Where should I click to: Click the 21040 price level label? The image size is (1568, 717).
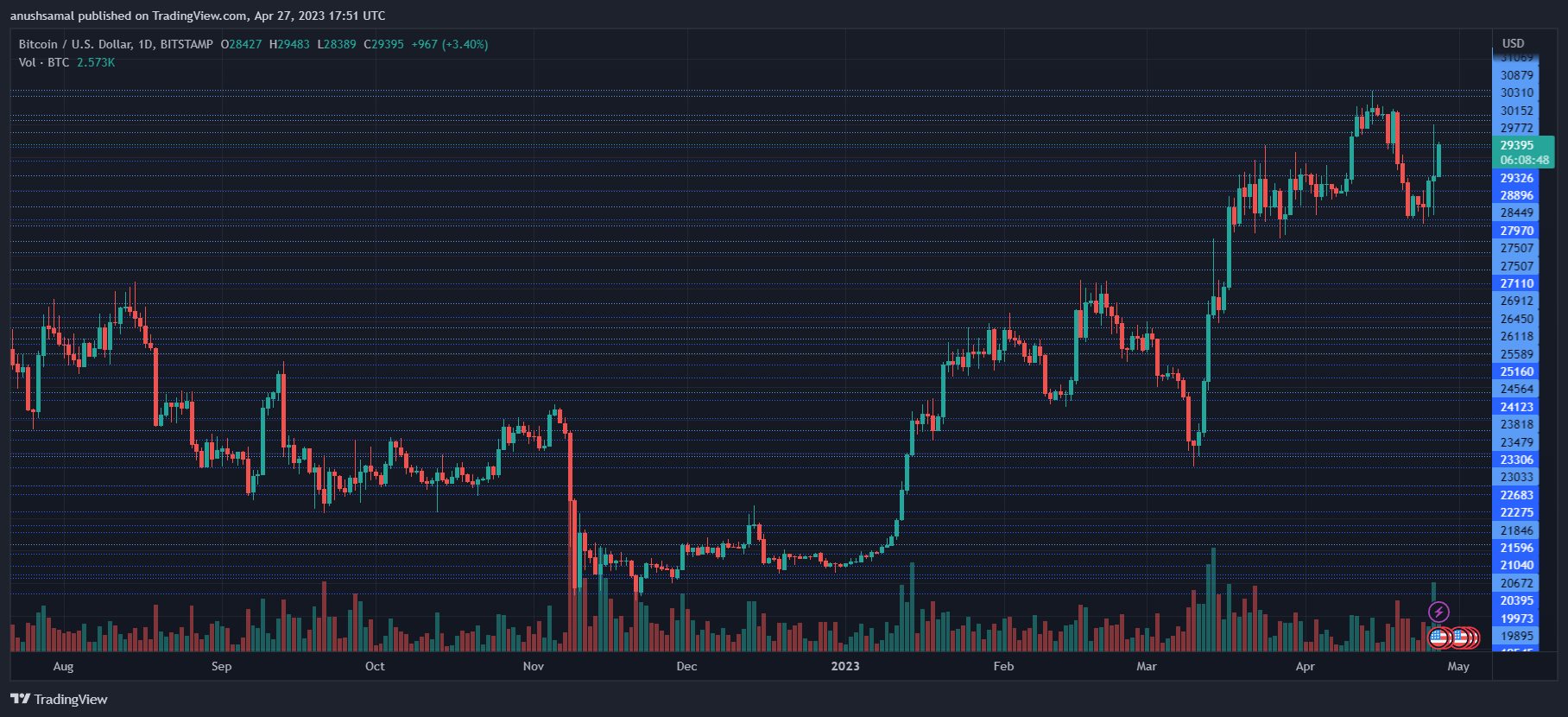click(x=1516, y=565)
